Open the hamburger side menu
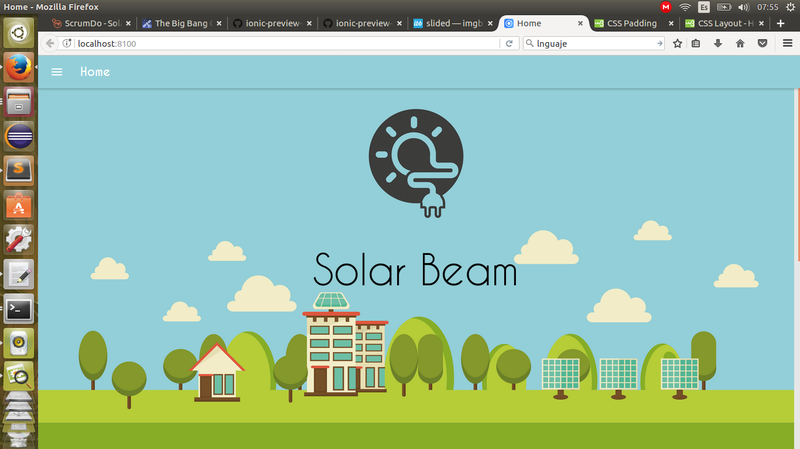Image resolution: width=800 pixels, height=449 pixels. [57, 72]
